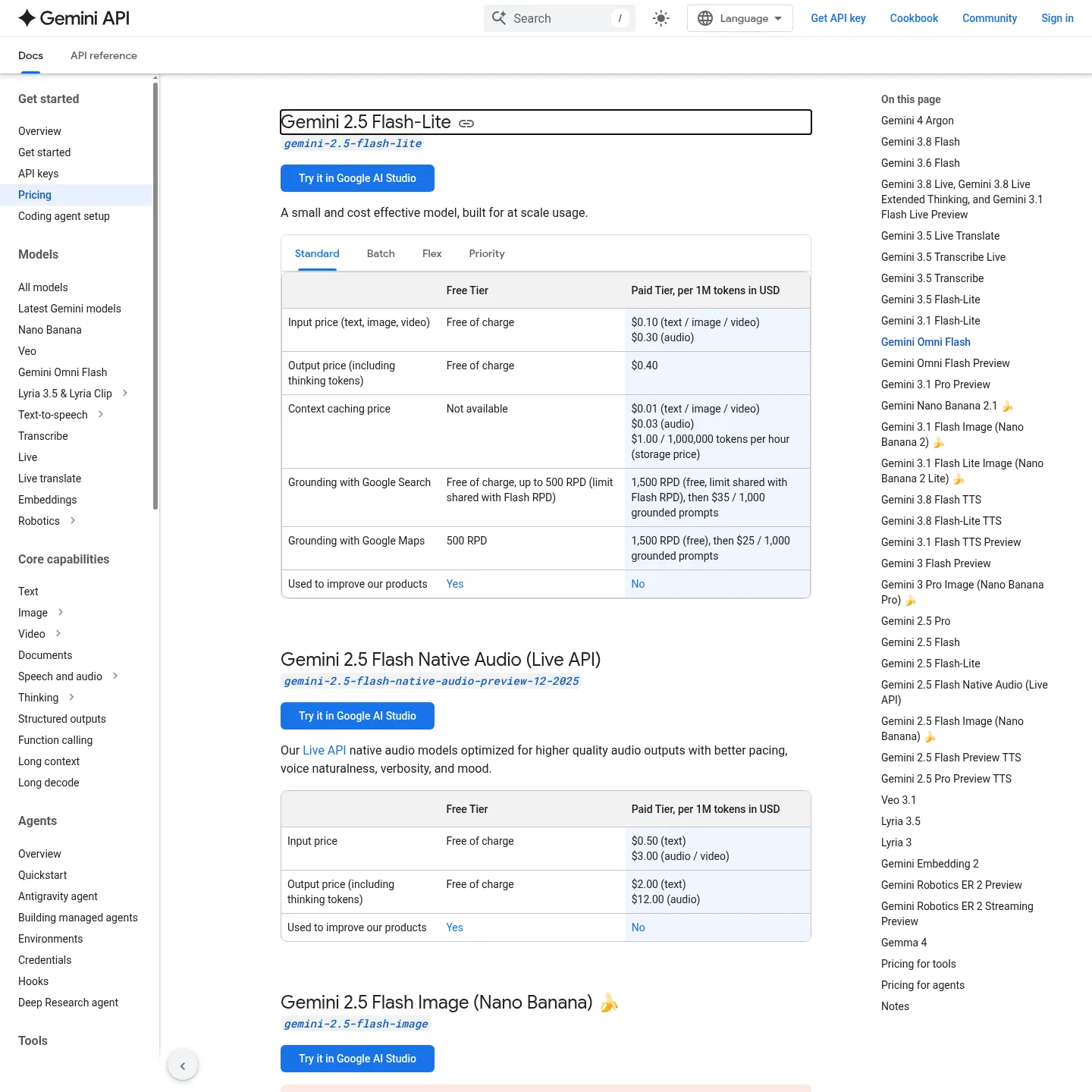
Task: Focus the Search input field
Action: pyautogui.click(x=560, y=18)
